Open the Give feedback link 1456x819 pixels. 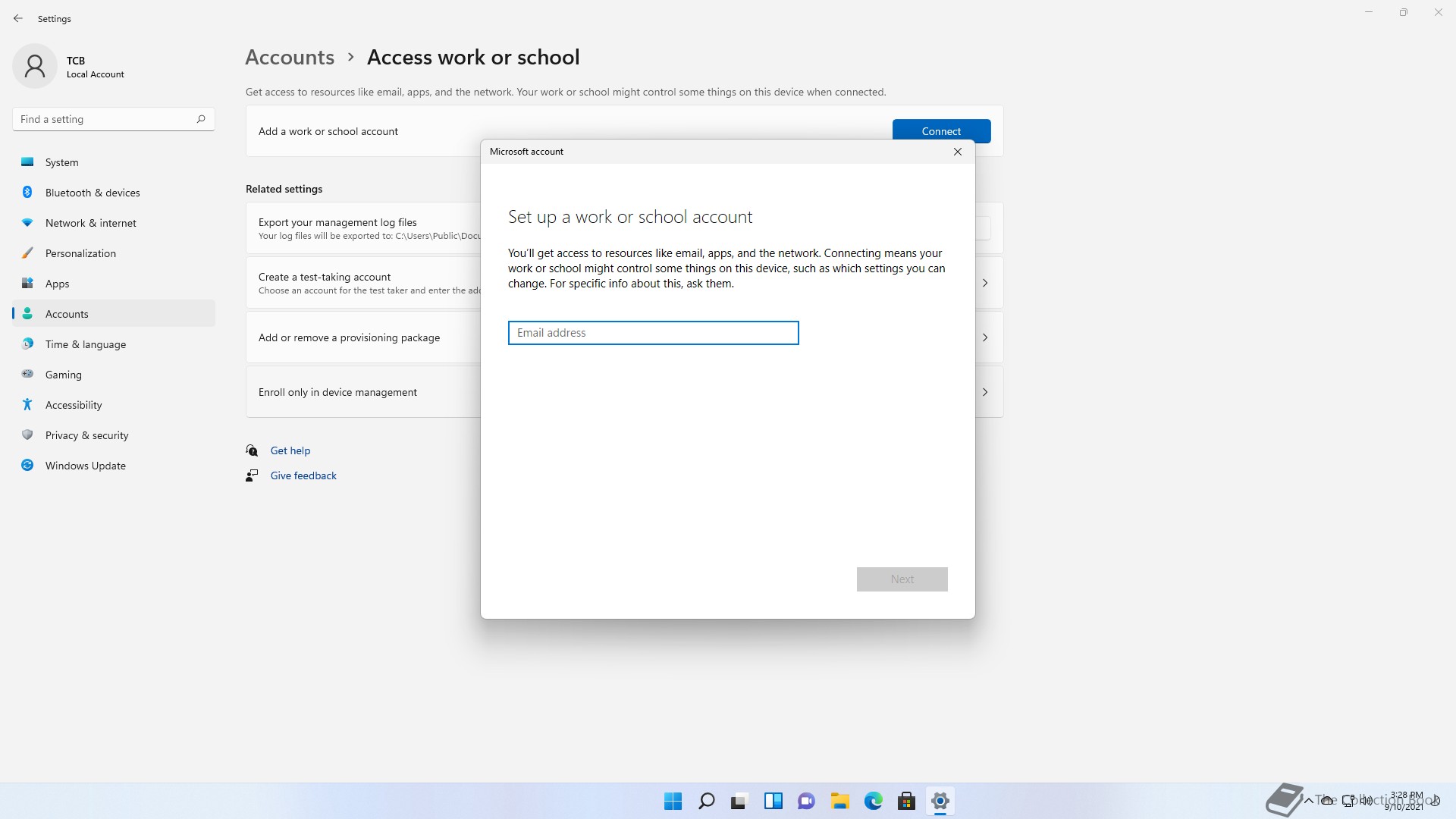pyautogui.click(x=303, y=475)
